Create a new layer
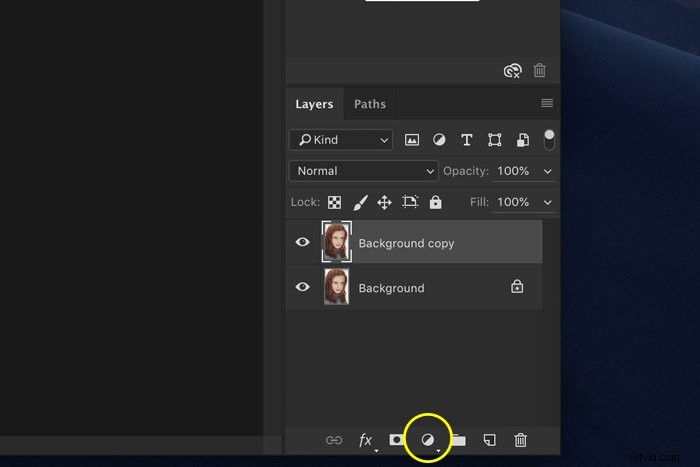Viewport: 700px width, 467px height. [x=489, y=440]
